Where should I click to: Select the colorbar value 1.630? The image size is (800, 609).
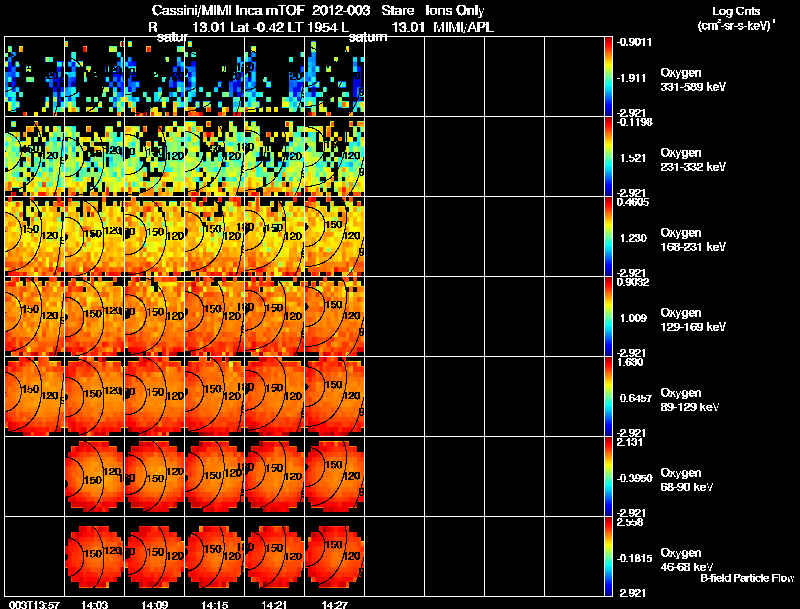(x=631, y=362)
